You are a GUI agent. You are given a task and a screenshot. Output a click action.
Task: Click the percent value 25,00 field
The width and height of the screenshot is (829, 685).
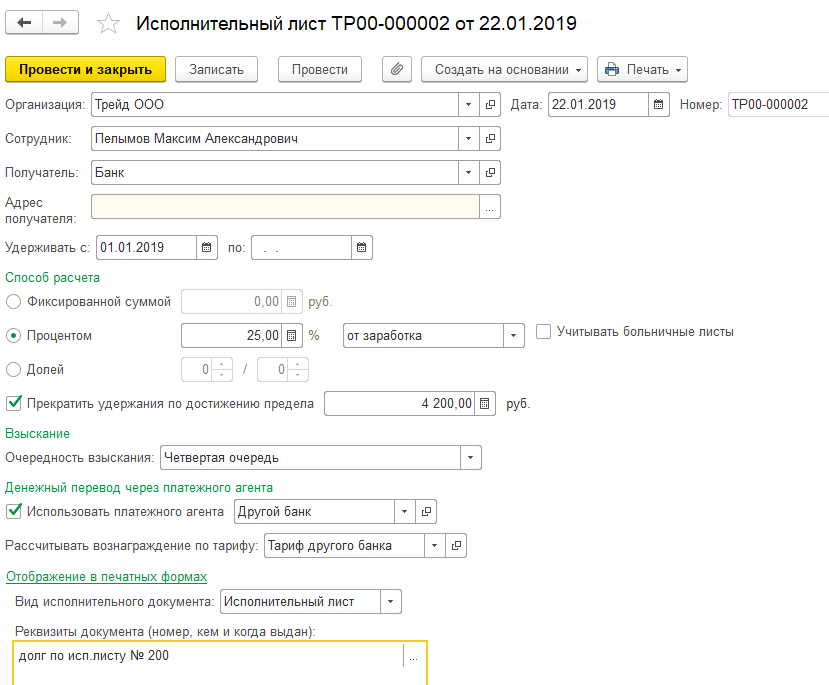232,336
